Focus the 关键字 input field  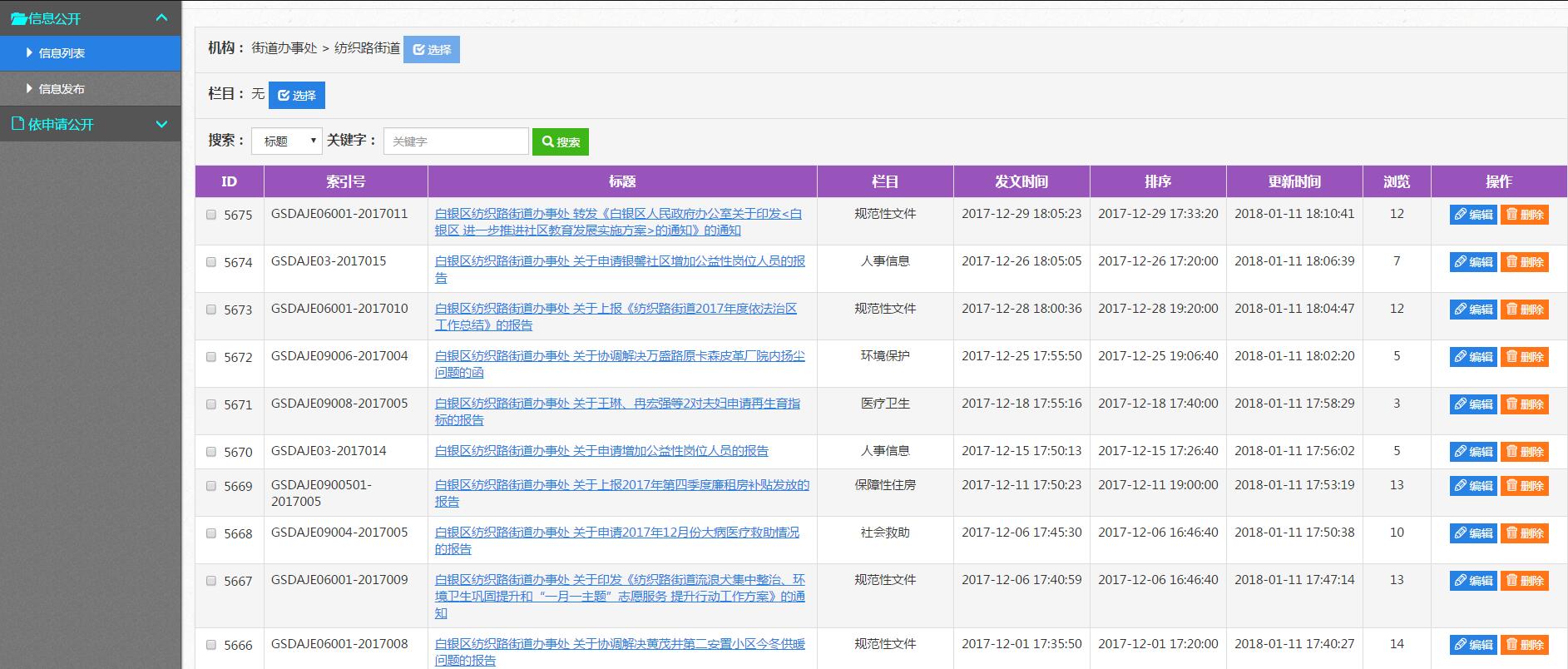(456, 141)
